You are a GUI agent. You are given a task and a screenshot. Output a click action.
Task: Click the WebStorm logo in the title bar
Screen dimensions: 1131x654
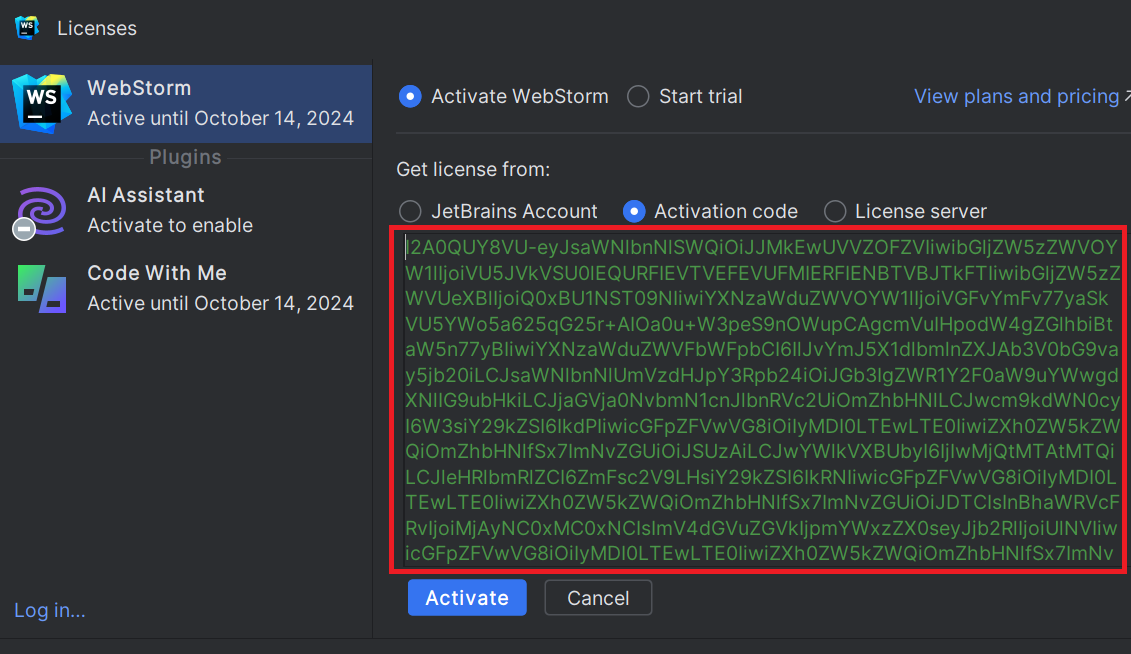(x=25, y=28)
